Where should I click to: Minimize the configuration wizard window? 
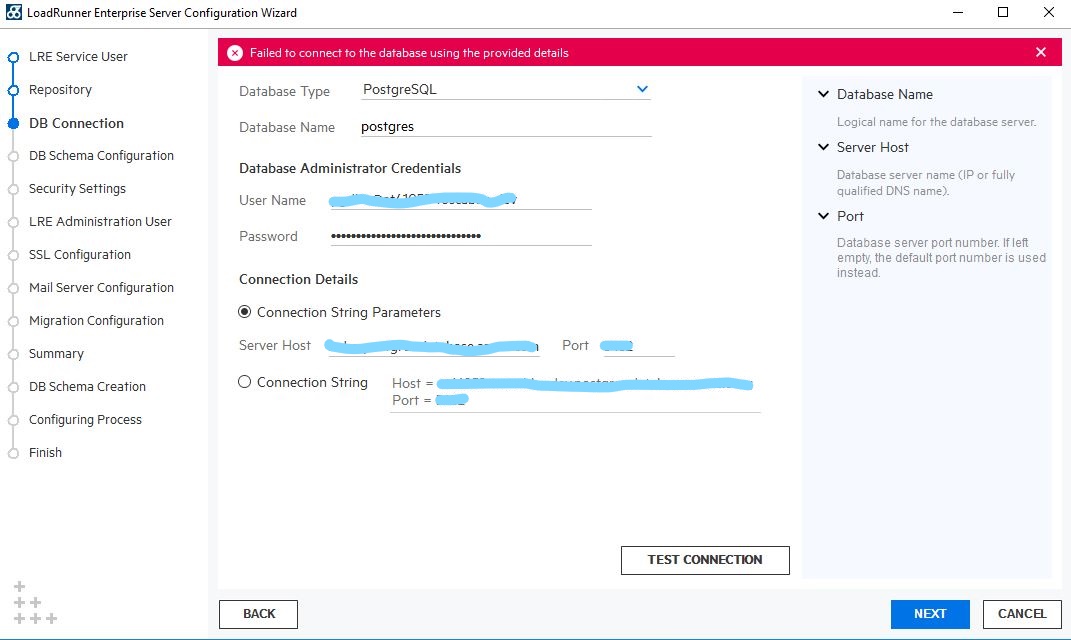(957, 13)
